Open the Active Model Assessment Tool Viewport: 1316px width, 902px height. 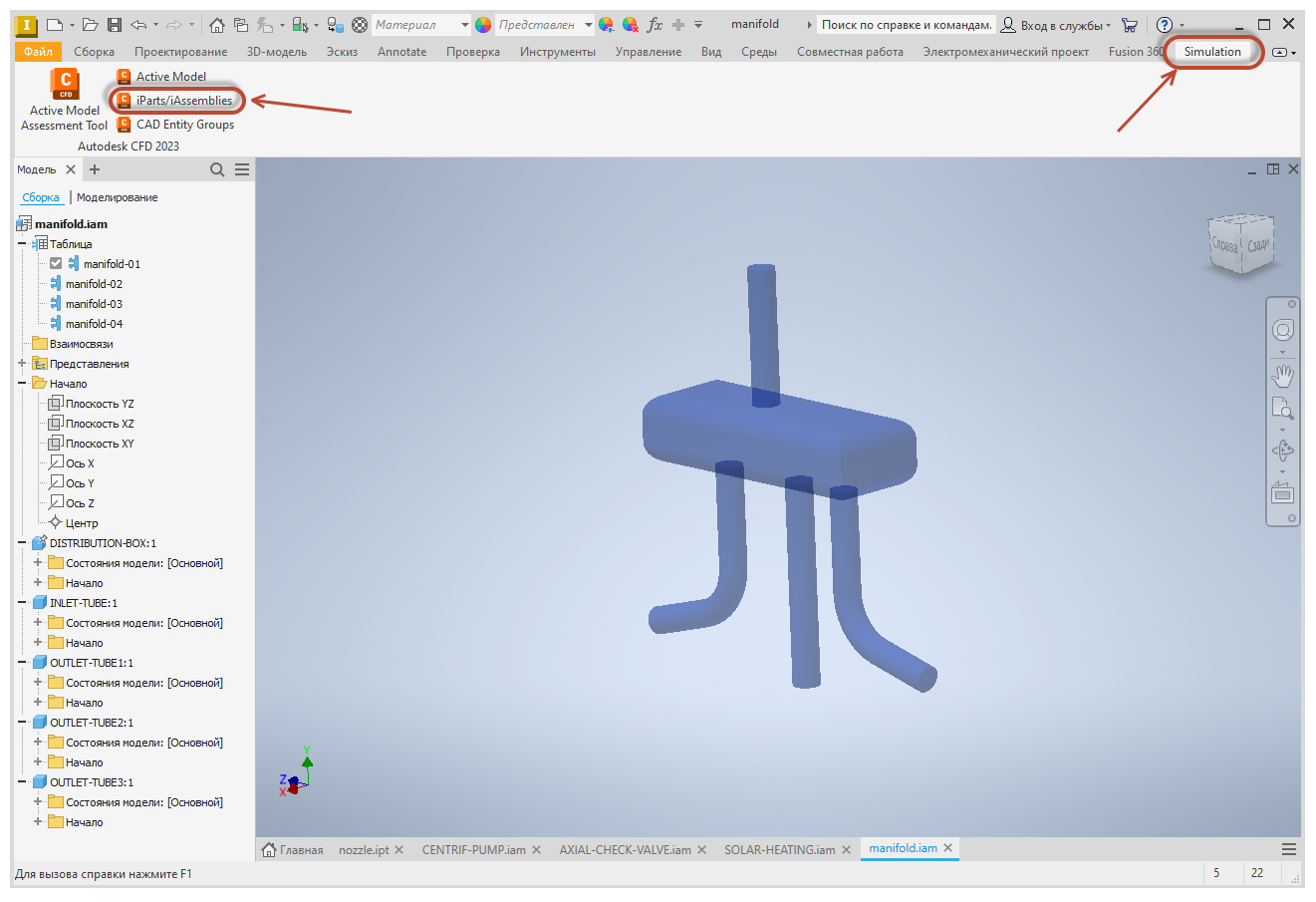[x=65, y=100]
